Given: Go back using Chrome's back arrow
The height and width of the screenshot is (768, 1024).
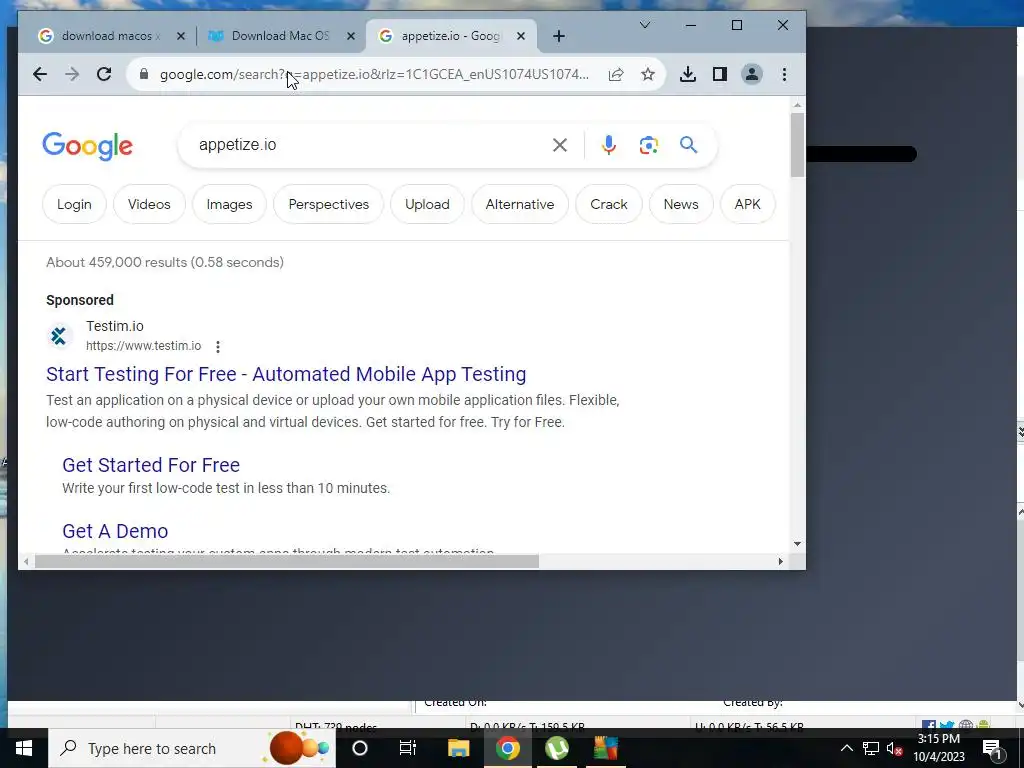Looking at the screenshot, I should (x=40, y=74).
